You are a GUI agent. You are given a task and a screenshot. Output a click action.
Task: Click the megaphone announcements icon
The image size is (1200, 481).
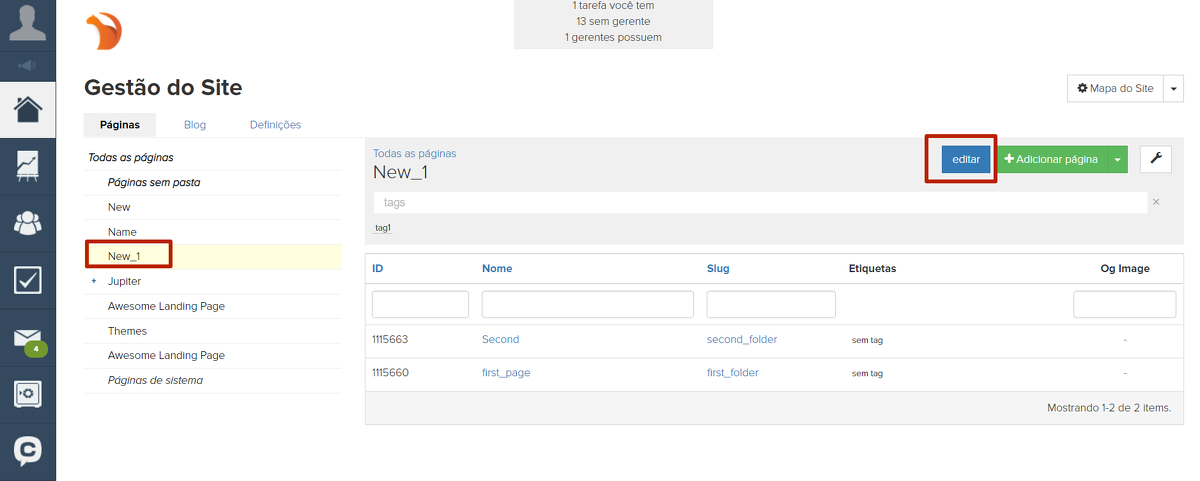(27, 66)
